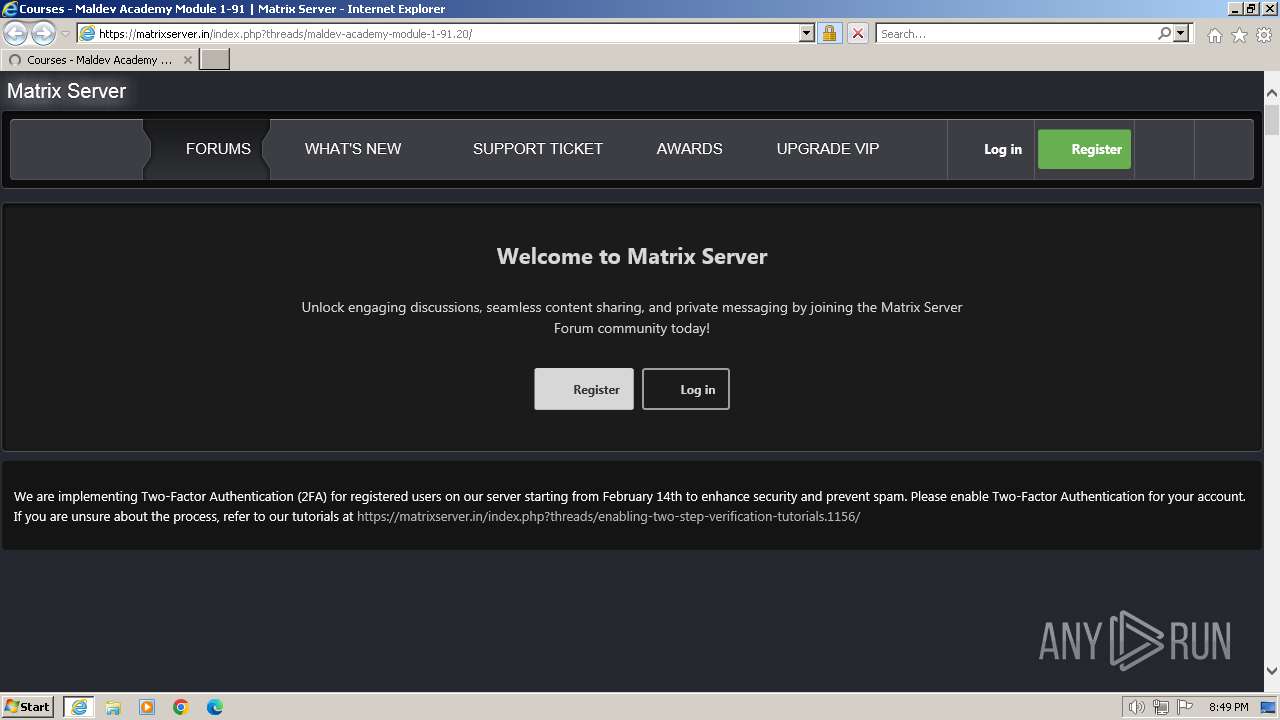Open the two-step verification tutorials link

click(608, 517)
